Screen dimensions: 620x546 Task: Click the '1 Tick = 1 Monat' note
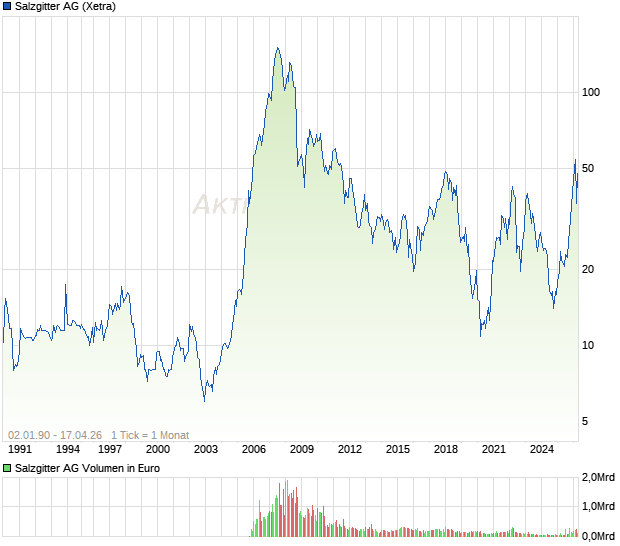[x=150, y=435]
